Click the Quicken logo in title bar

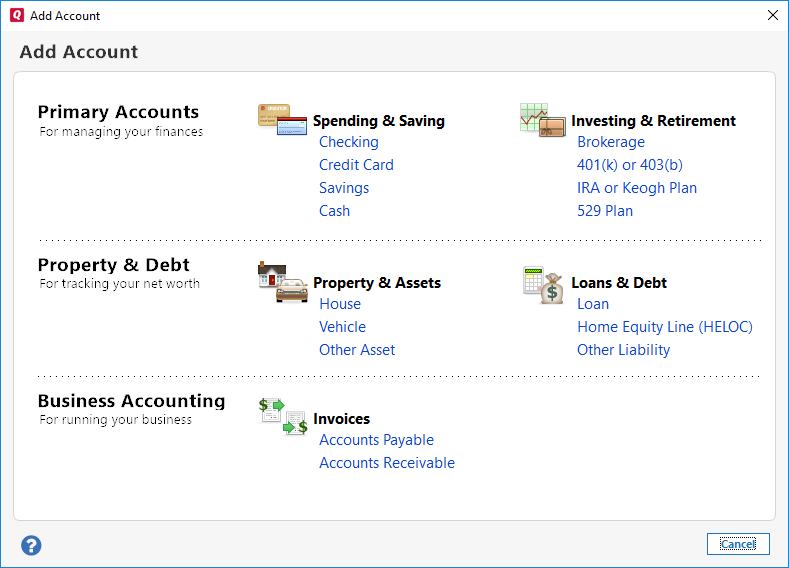[14, 15]
